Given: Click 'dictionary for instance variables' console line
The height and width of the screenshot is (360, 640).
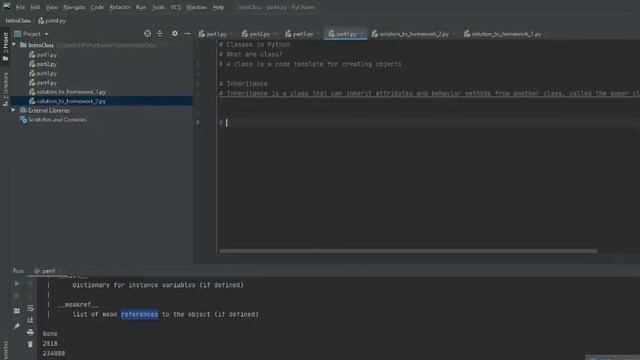Looking at the screenshot, I should 158,285.
